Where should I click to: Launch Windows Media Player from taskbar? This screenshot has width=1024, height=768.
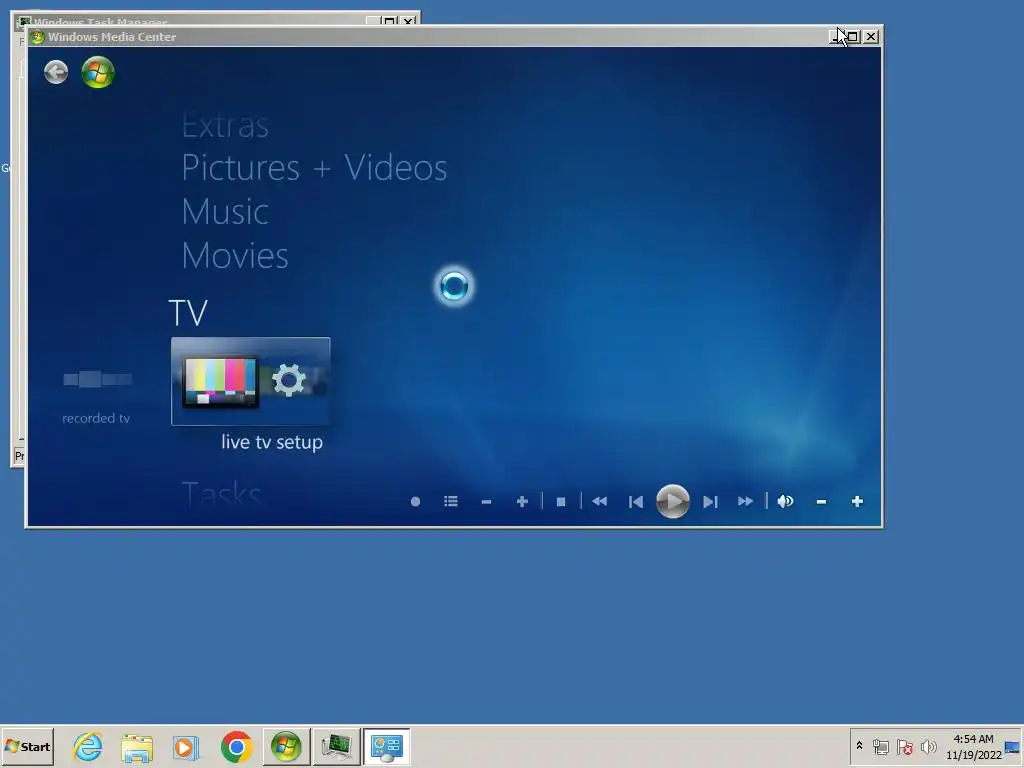tap(186, 746)
